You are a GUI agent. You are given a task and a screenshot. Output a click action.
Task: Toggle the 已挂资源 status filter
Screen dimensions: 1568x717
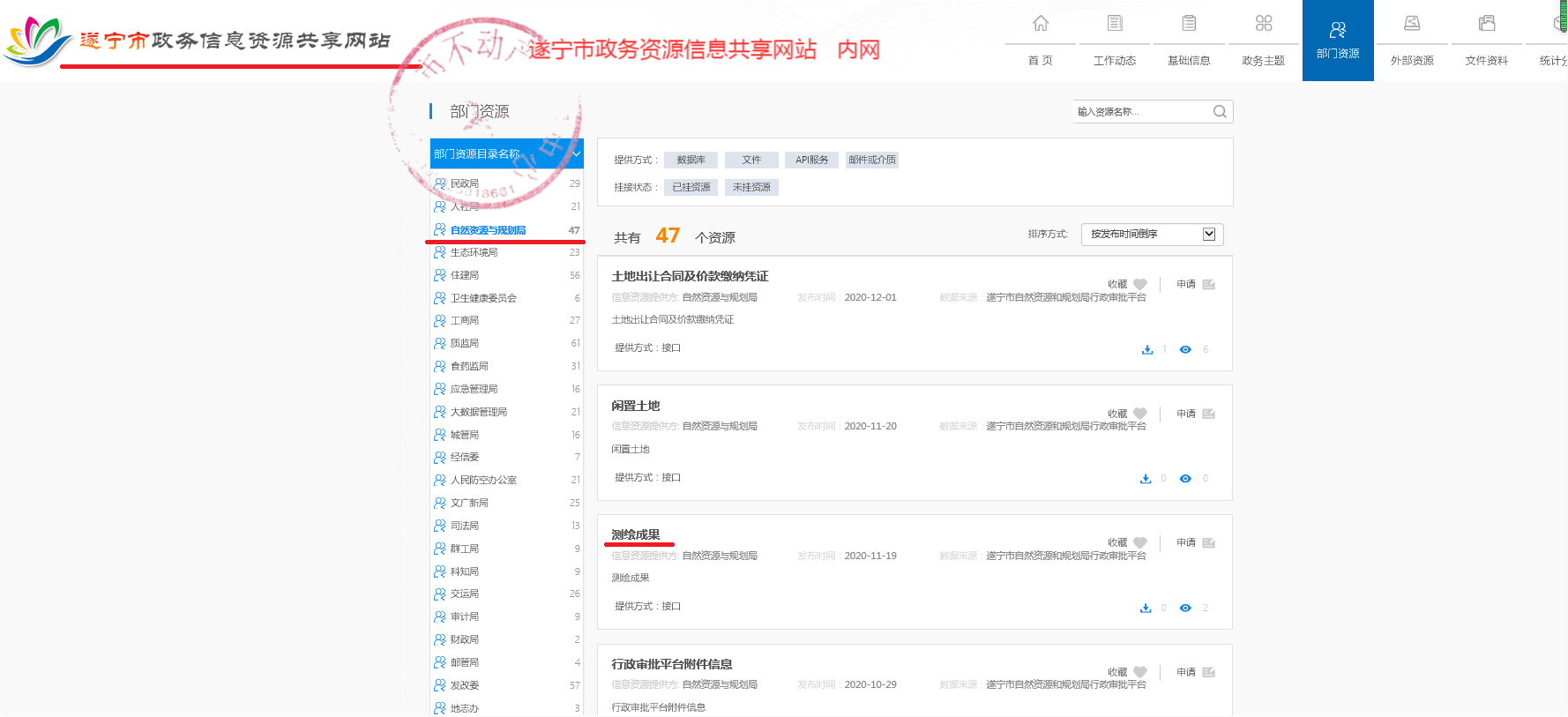pos(691,187)
